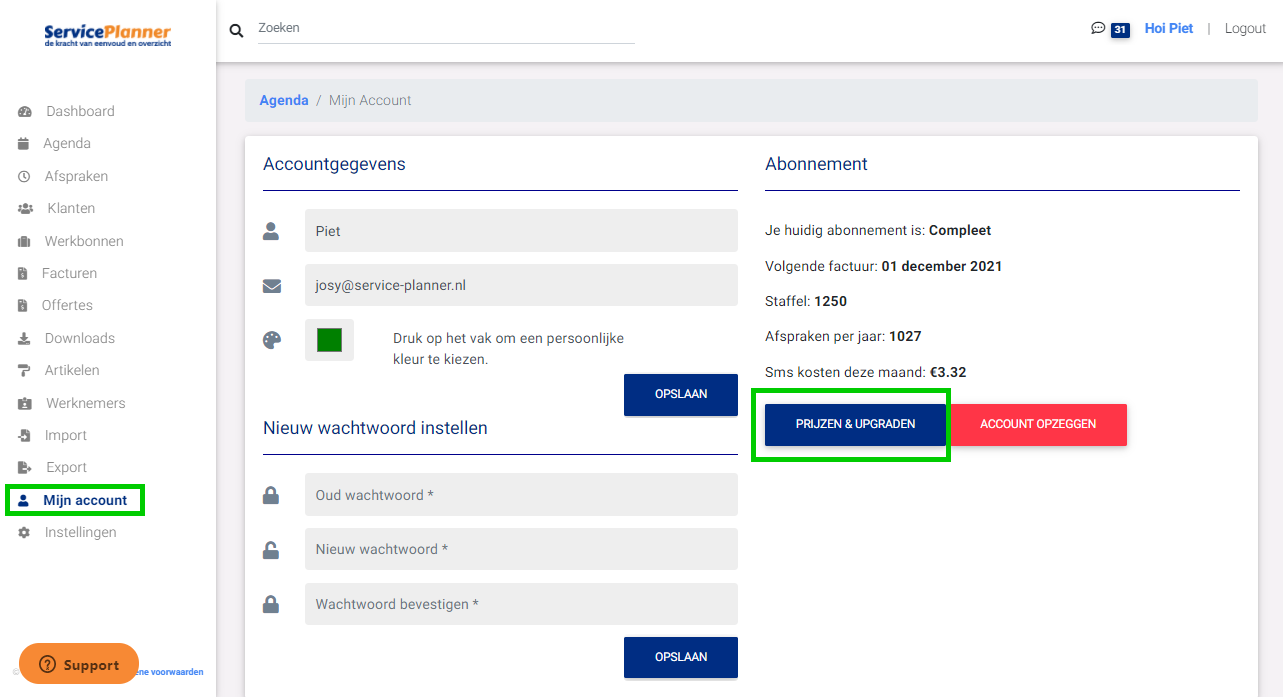Select Mijn account in the sidebar
This screenshot has height=697, width=1283.
[85, 500]
